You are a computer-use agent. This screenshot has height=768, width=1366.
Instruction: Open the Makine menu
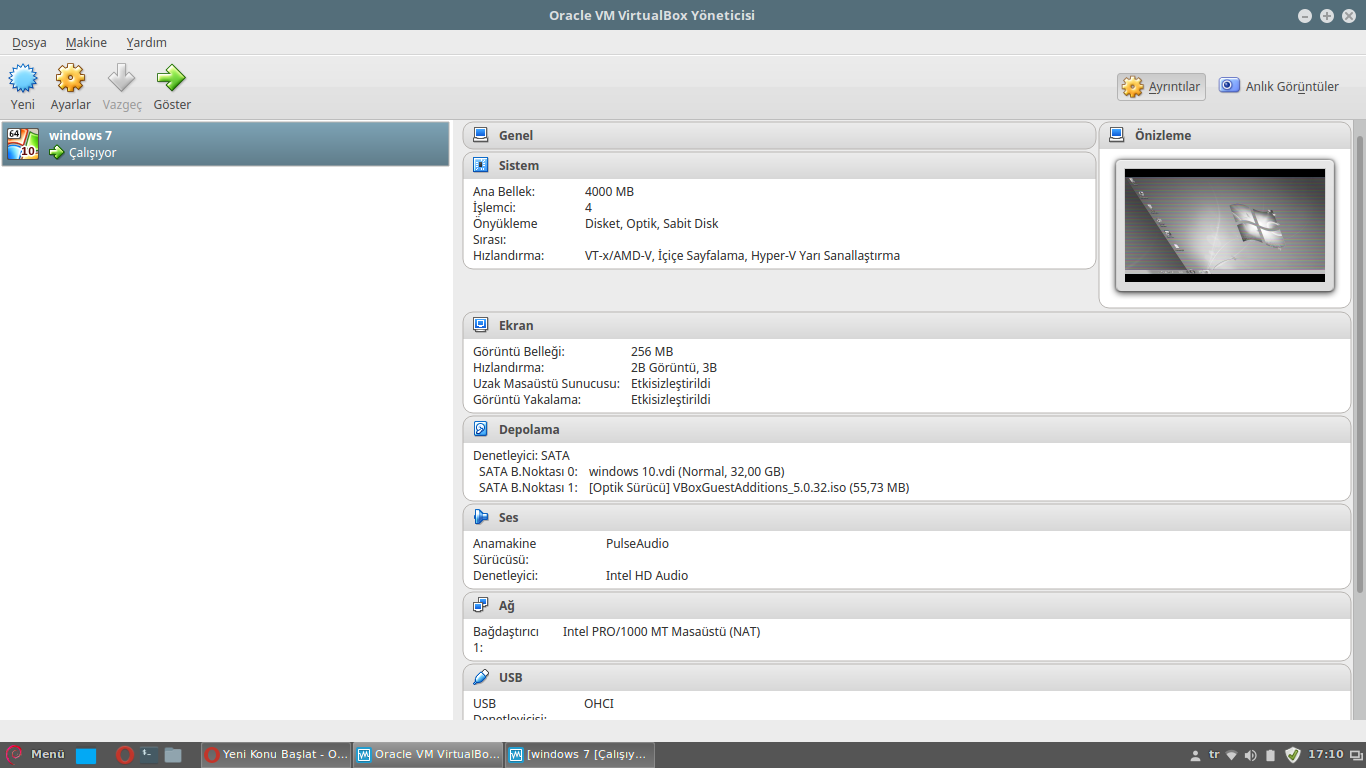pyautogui.click(x=86, y=43)
